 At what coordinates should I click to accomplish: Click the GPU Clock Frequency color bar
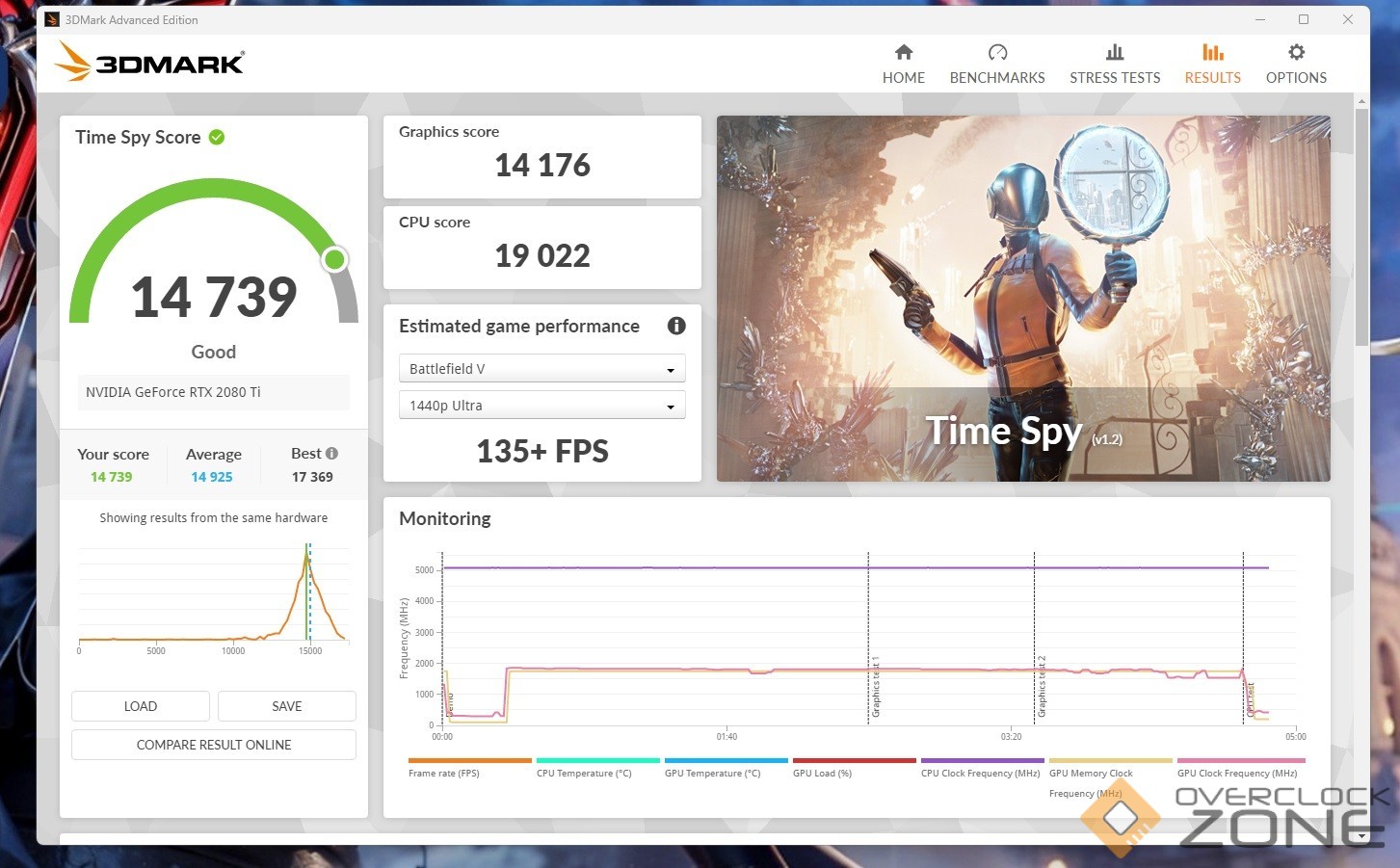pyautogui.click(x=1241, y=760)
